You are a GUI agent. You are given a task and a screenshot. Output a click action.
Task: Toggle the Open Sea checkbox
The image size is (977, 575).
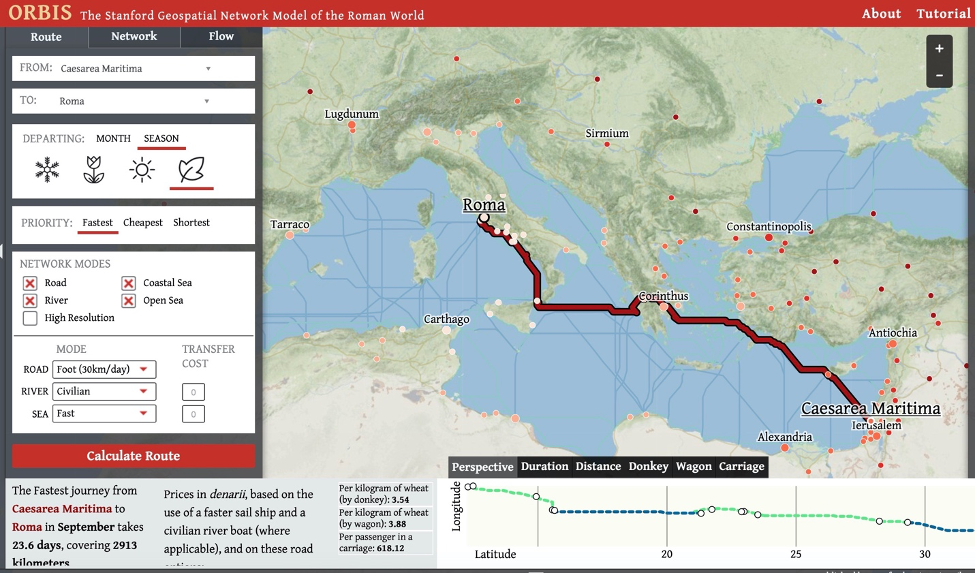pos(128,301)
